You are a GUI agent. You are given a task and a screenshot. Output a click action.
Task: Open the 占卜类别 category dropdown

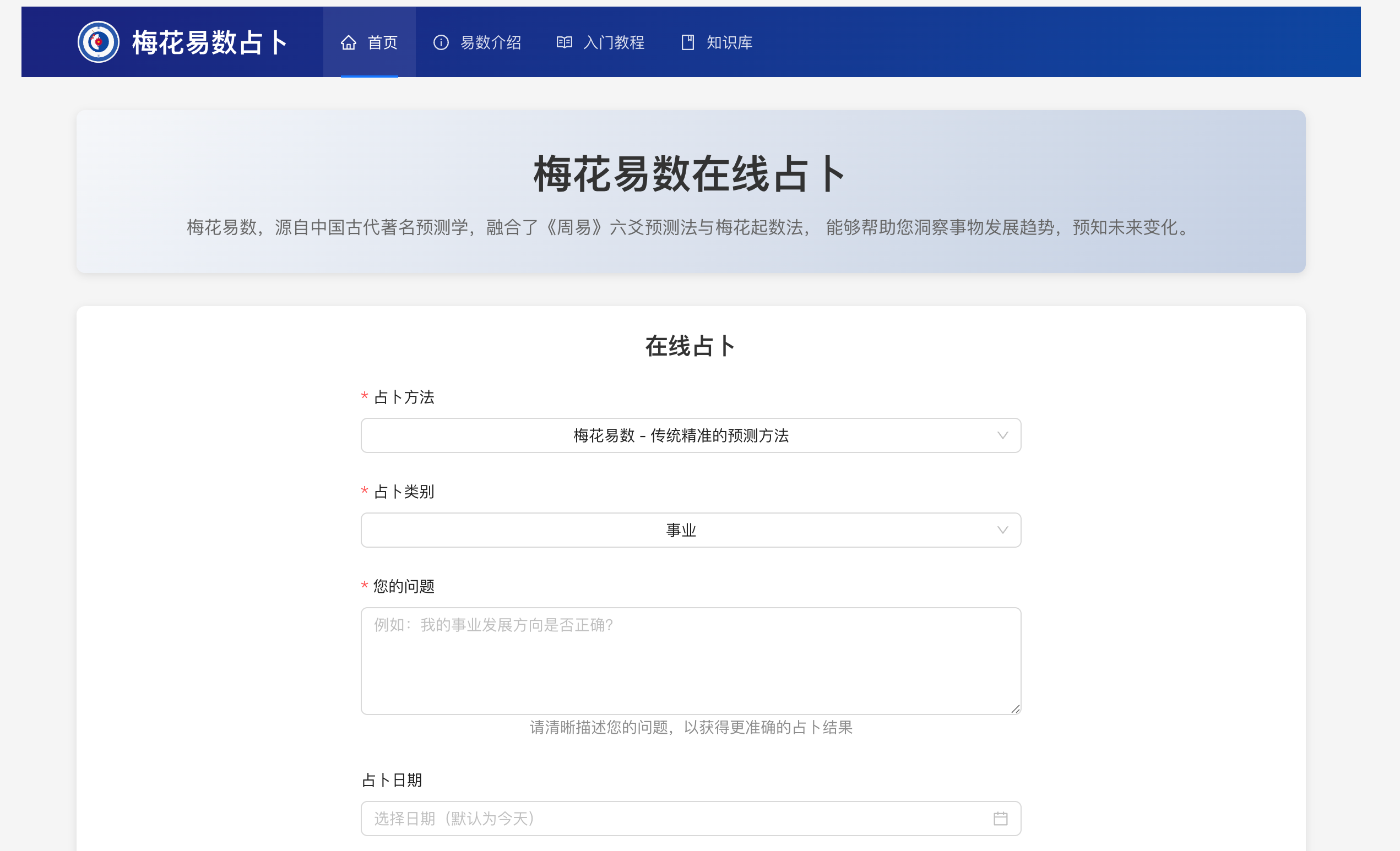[x=690, y=530]
